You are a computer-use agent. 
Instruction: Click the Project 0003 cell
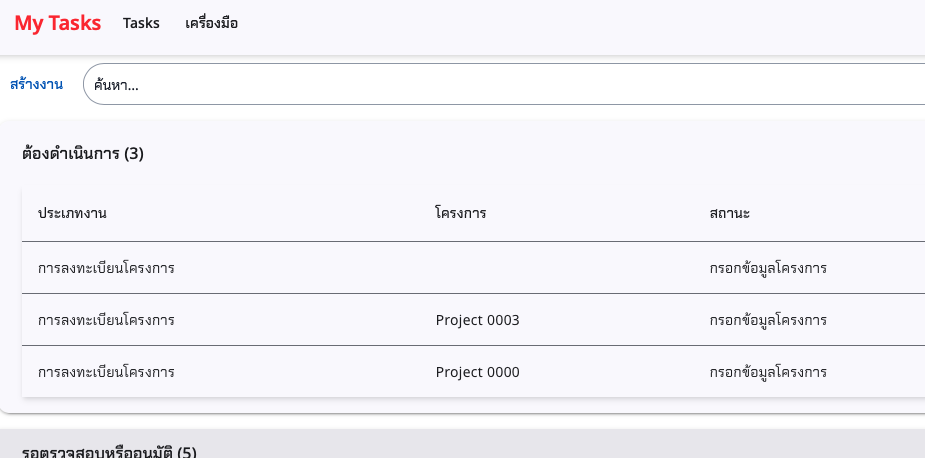coord(478,320)
